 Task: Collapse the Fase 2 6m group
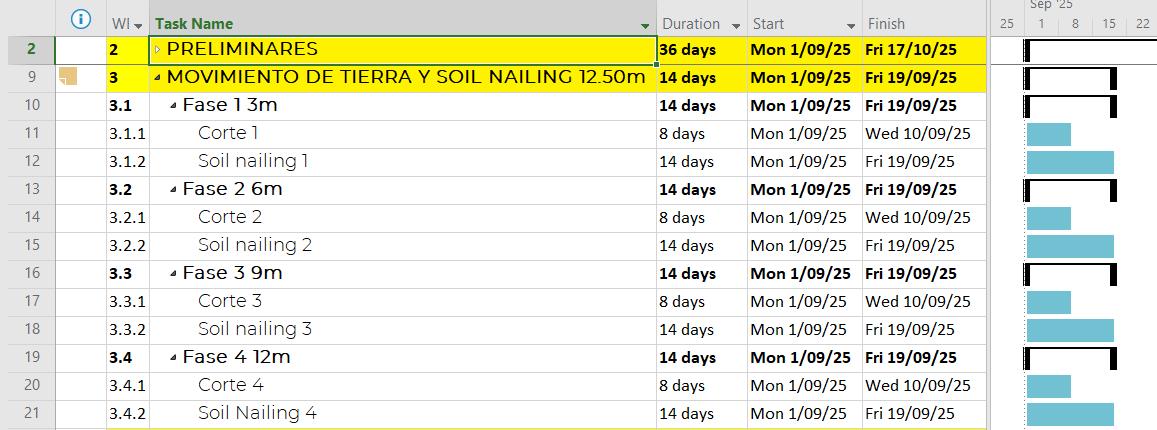173,190
